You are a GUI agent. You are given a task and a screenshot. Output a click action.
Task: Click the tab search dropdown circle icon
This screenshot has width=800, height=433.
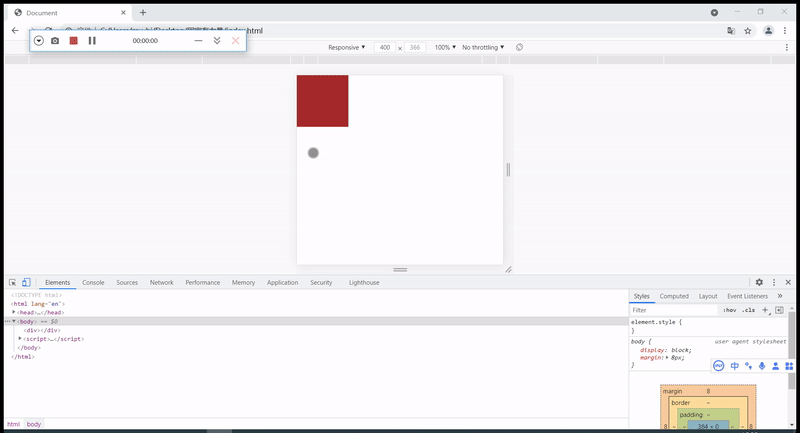click(714, 13)
